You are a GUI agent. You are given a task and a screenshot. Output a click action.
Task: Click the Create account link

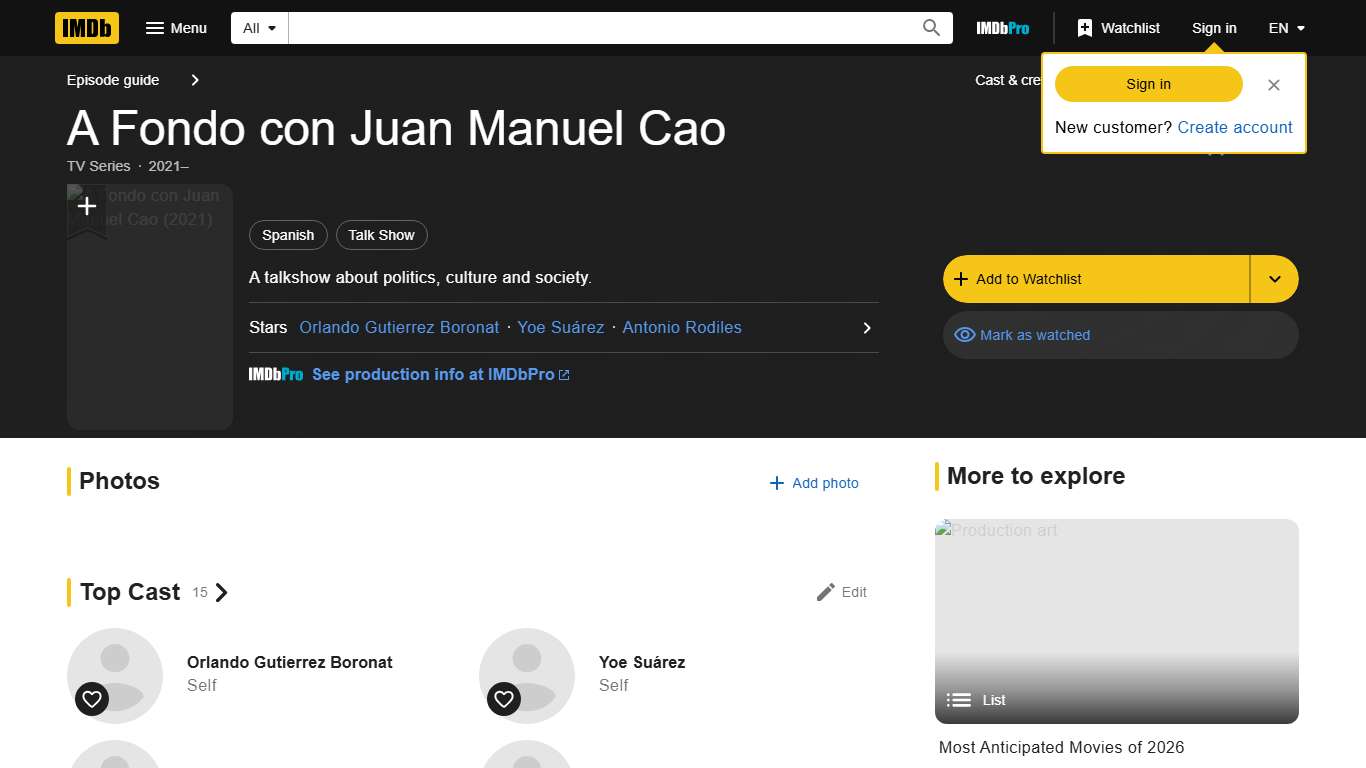(x=1235, y=127)
